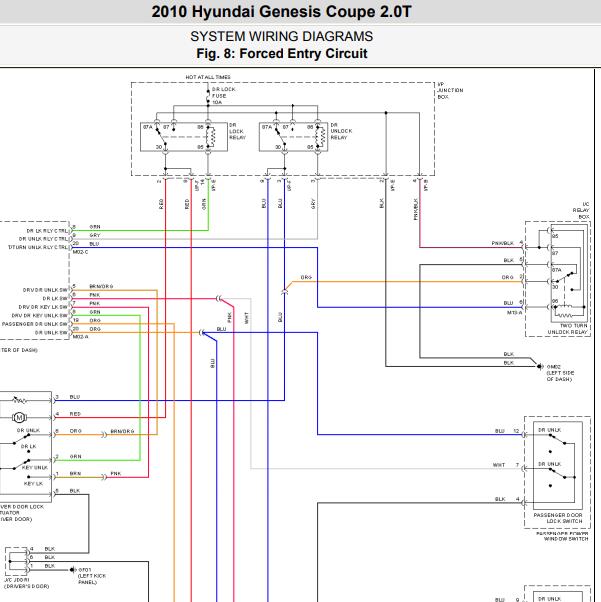Click the KEY LK switch label
This screenshot has width=601, height=602.
33,484
